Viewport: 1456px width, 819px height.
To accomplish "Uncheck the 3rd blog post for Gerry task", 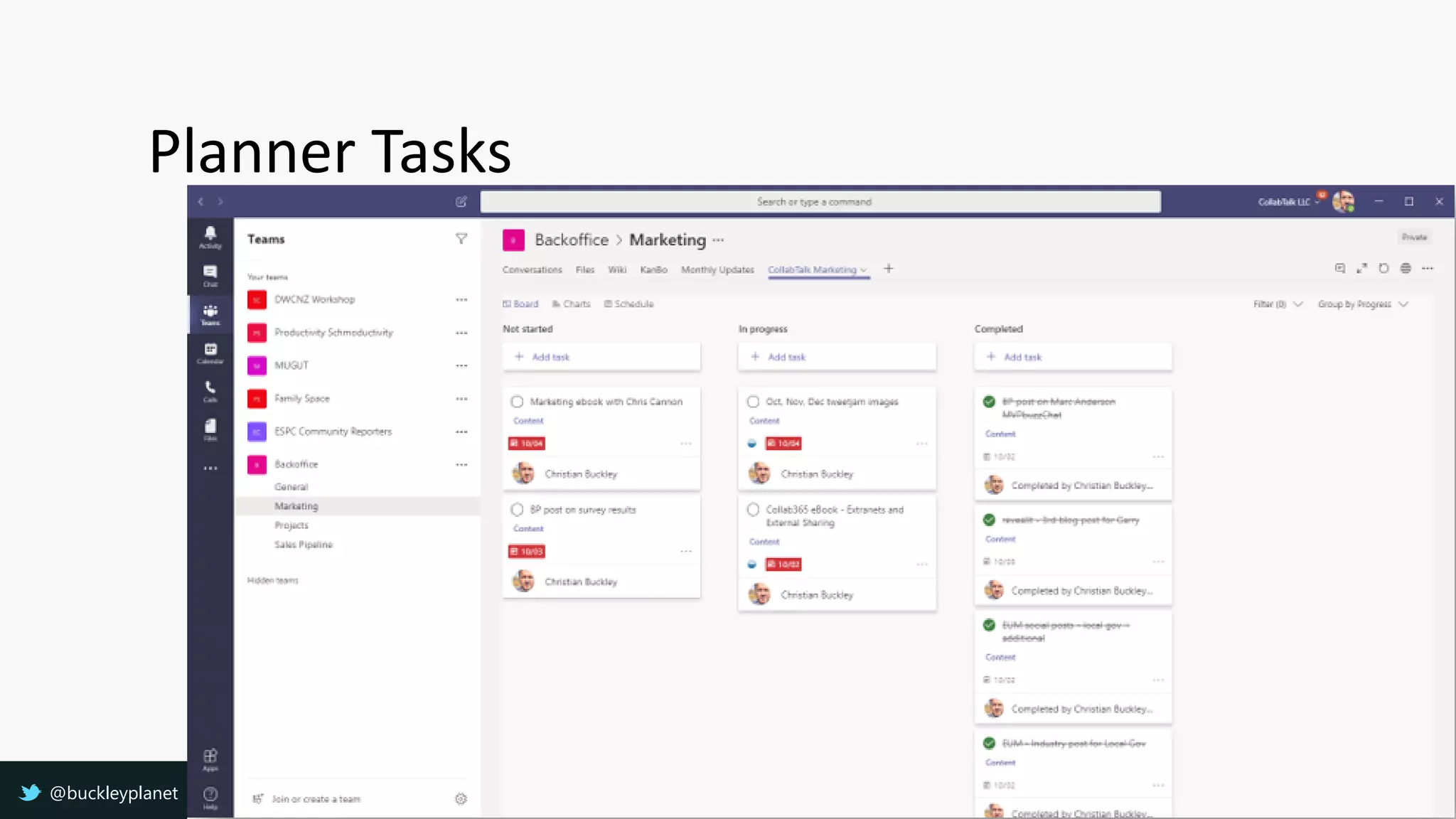I will 989,520.
